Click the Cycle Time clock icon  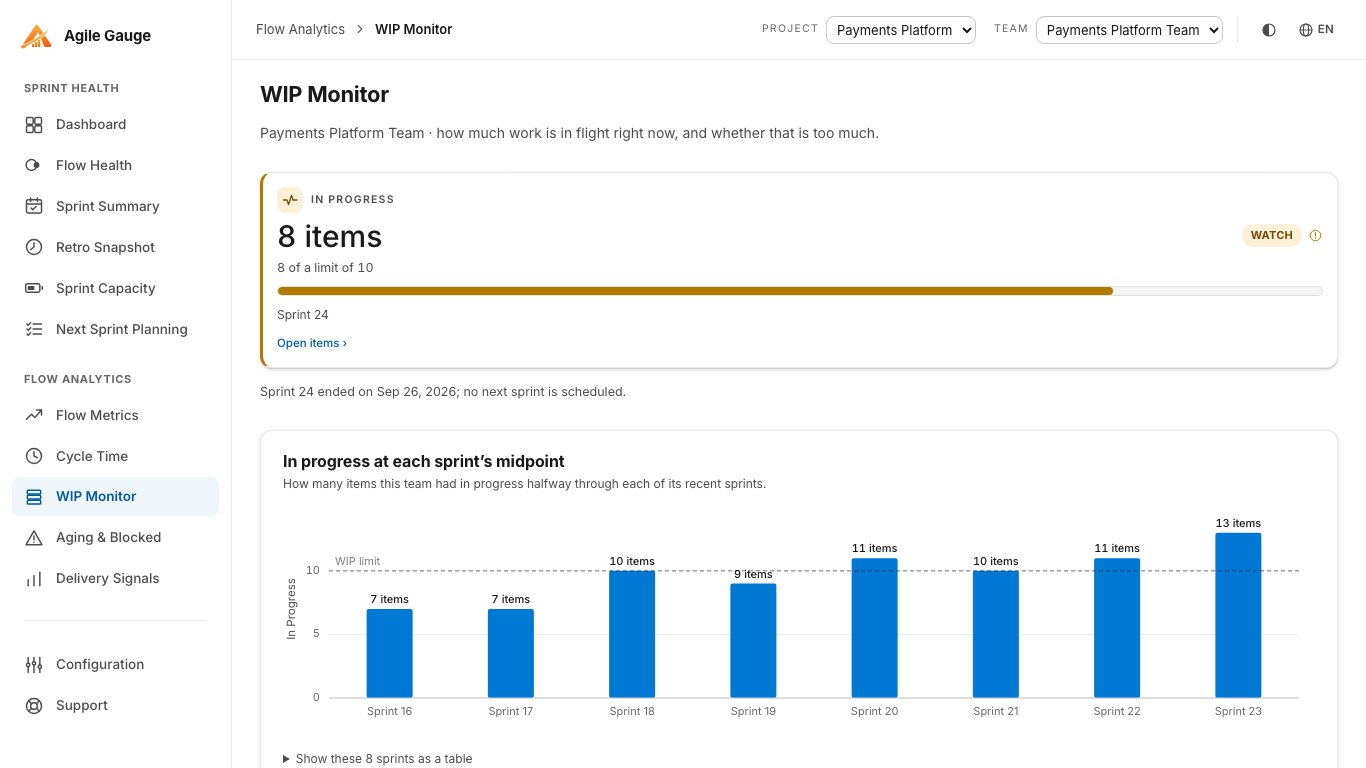pos(34,457)
